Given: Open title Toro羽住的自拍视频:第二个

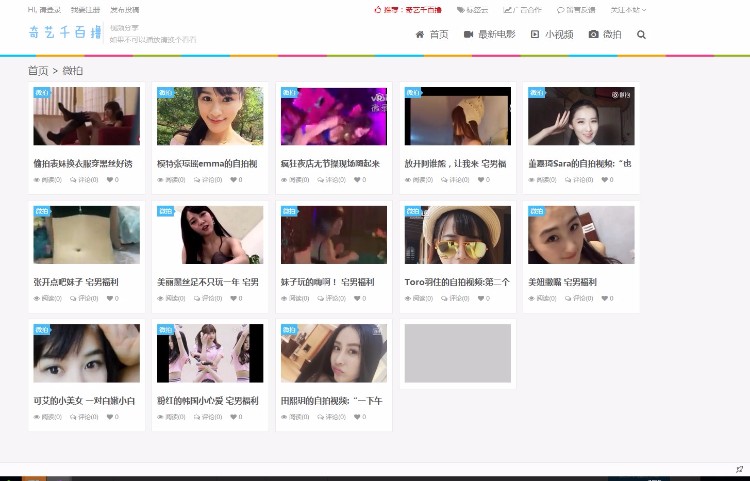Looking at the screenshot, I should point(457,282).
